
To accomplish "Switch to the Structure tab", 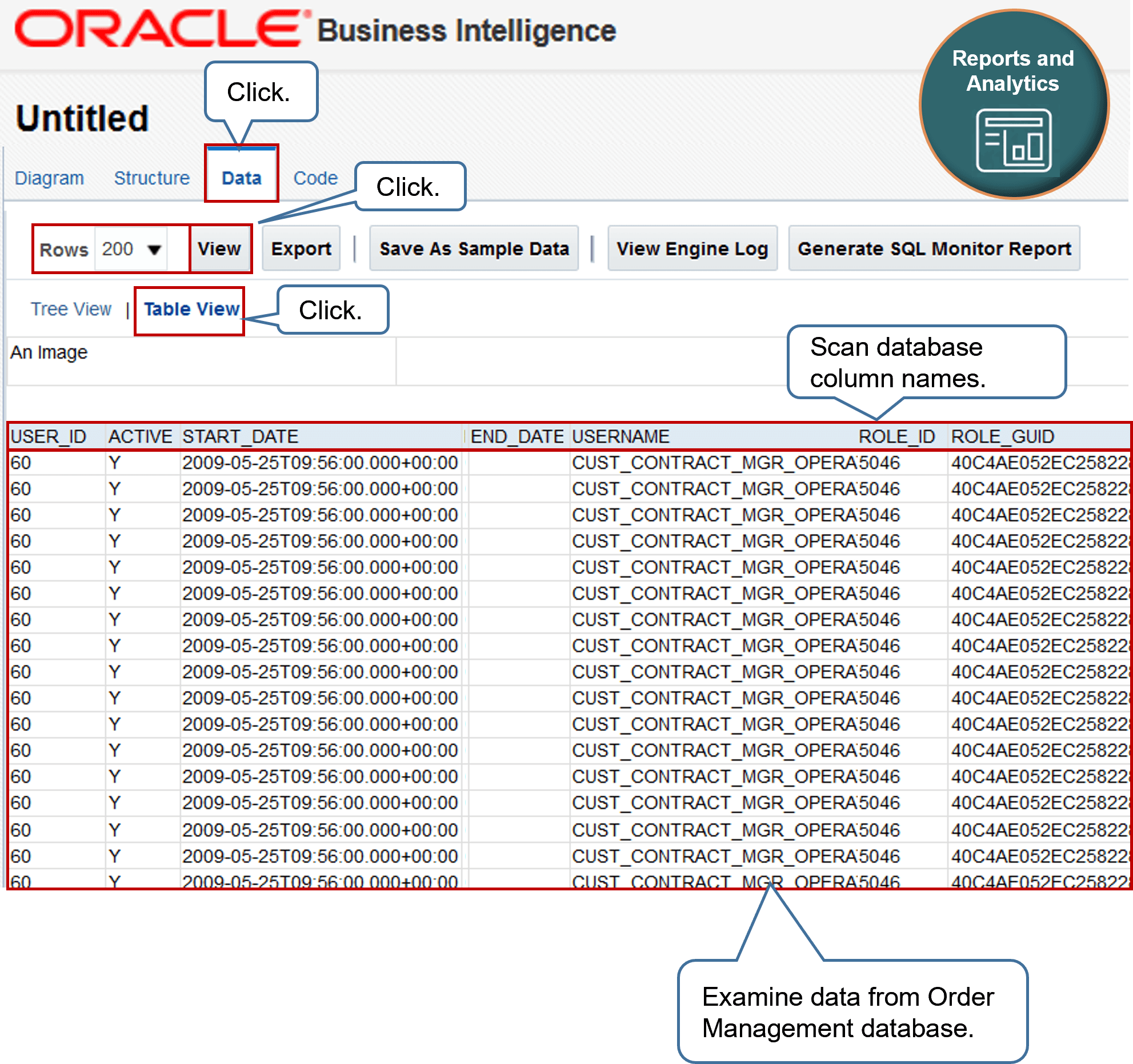I will coord(151,178).
